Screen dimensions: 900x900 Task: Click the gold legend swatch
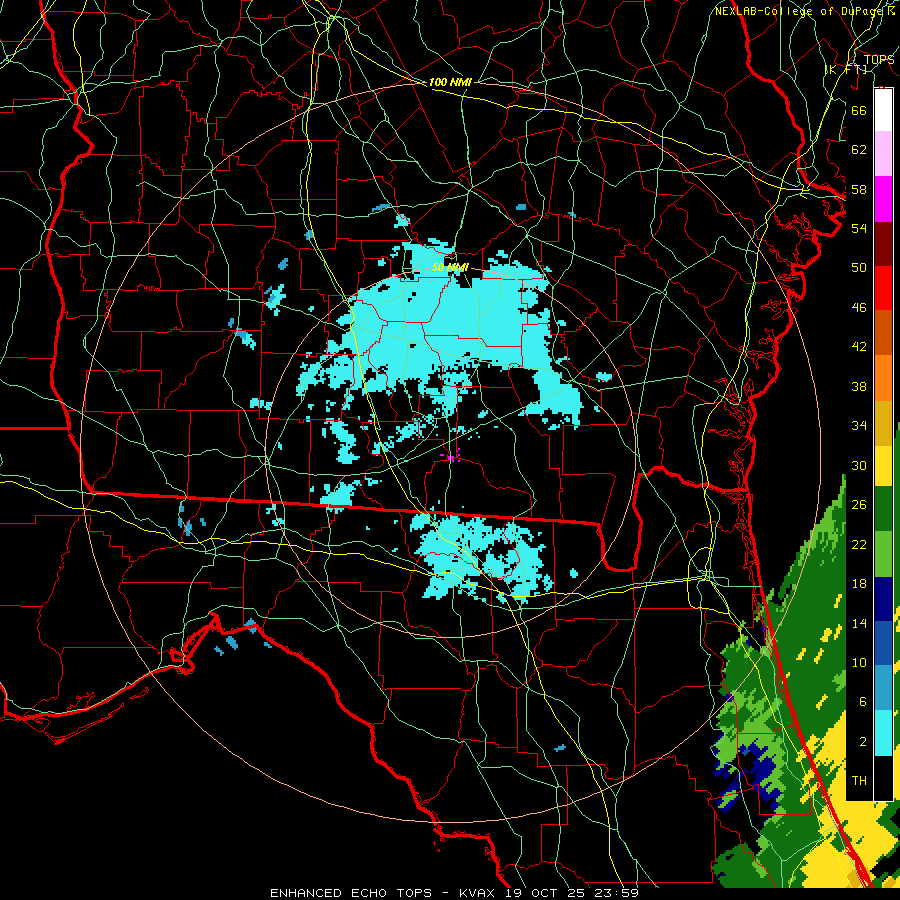(x=883, y=423)
